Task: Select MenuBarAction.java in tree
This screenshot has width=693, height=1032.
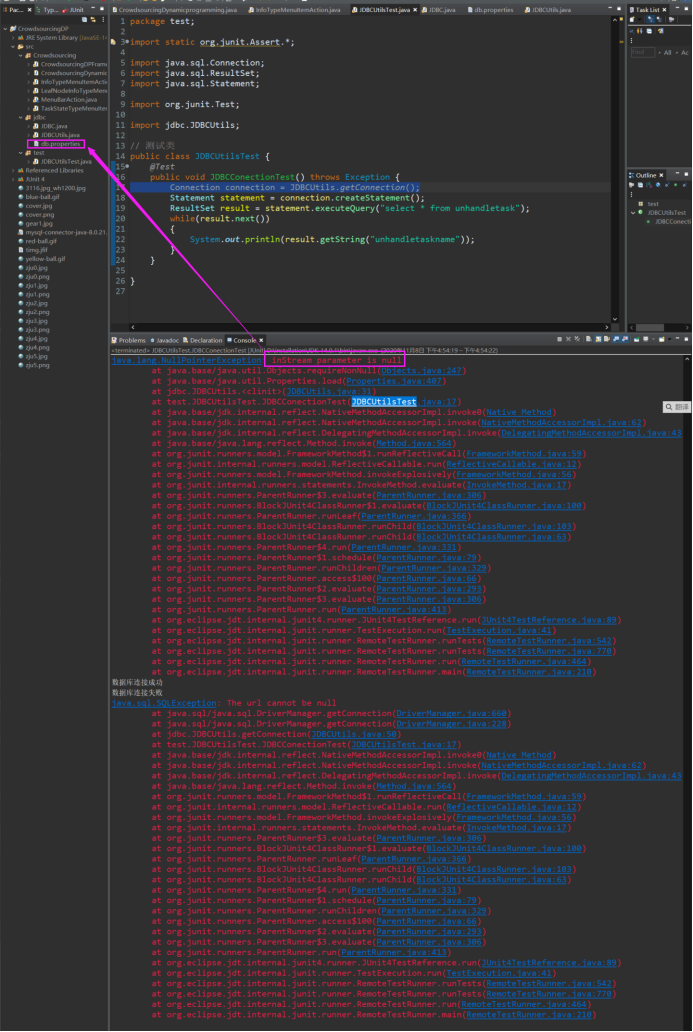Action: 66,99
